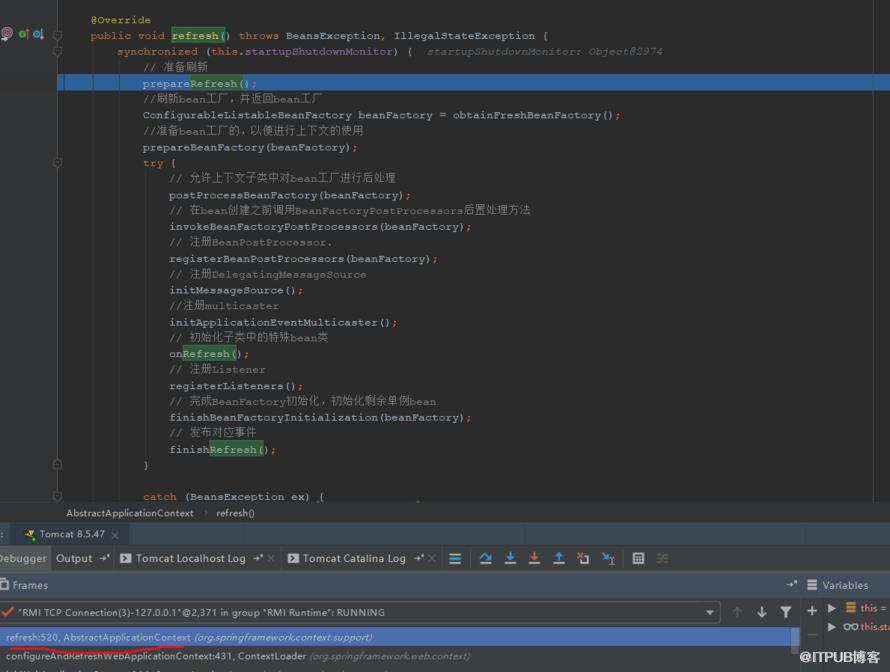
Task: Close the Tomcat Localhost Log tab
Action: [271, 558]
